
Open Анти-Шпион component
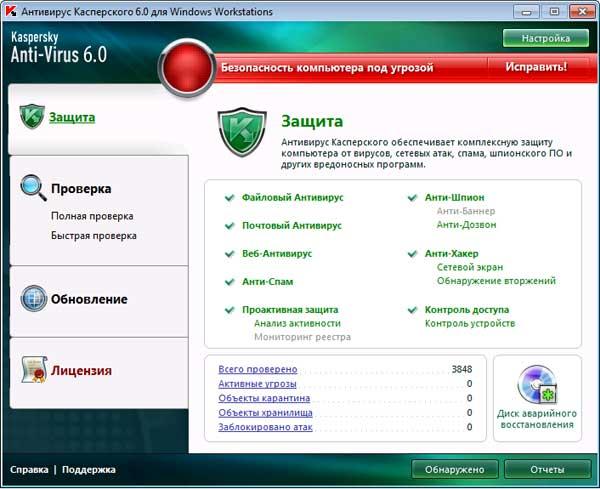point(455,198)
